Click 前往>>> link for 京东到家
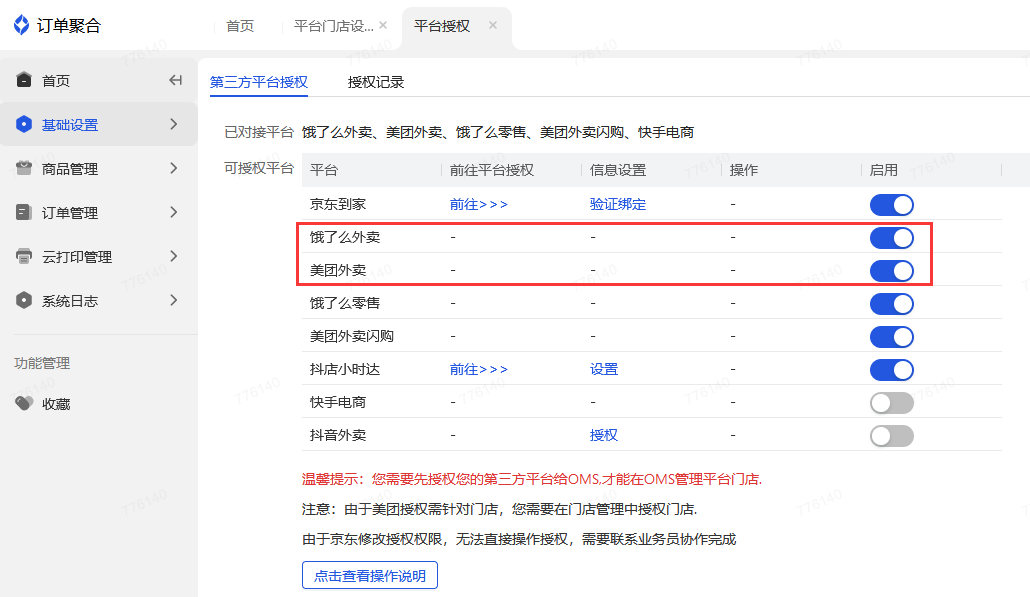 click(479, 204)
